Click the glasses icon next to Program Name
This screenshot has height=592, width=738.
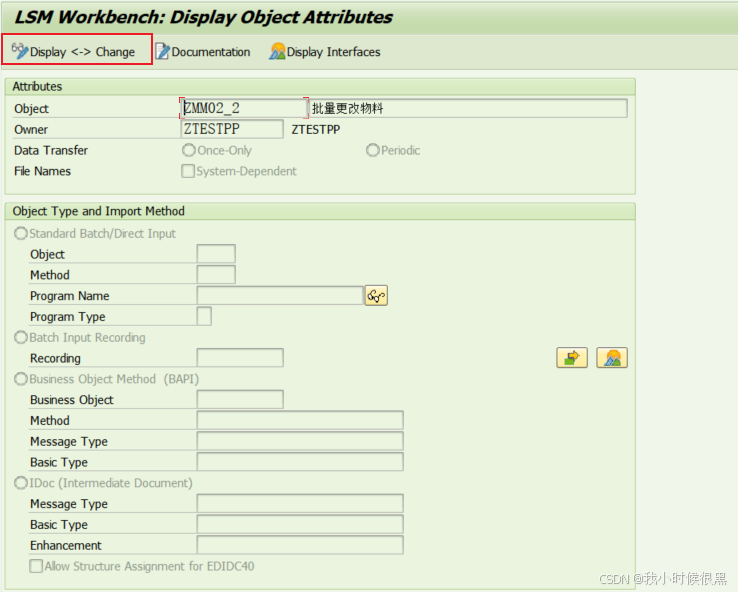(376, 296)
